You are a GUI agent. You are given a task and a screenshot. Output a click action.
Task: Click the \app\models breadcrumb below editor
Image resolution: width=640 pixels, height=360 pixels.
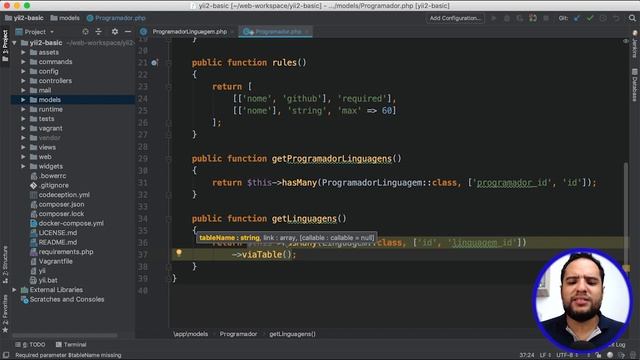pos(191,334)
